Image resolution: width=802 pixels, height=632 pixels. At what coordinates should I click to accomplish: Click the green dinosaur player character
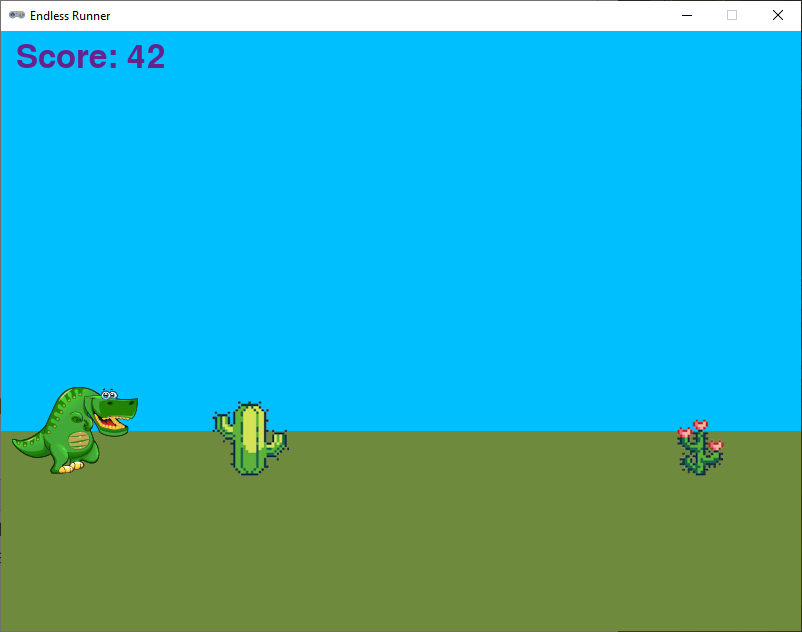[x=75, y=430]
